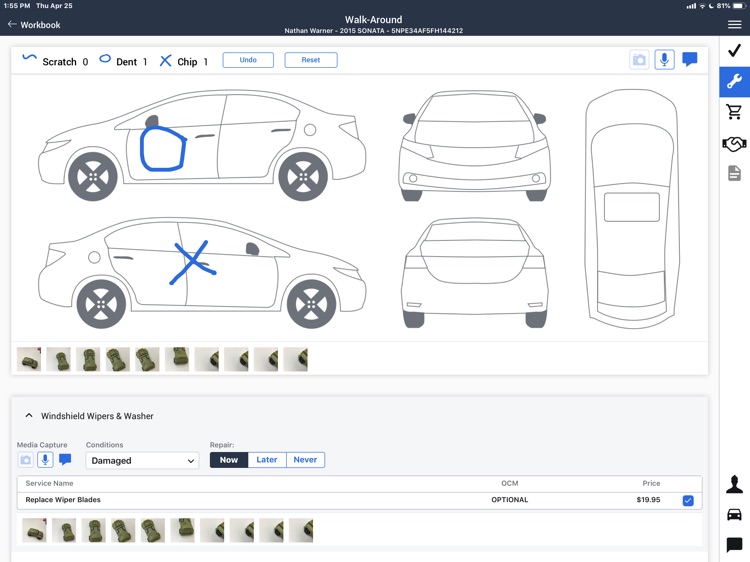Tap microphone in Media Capture section
Viewport: 750px width, 562px height.
tap(45, 460)
